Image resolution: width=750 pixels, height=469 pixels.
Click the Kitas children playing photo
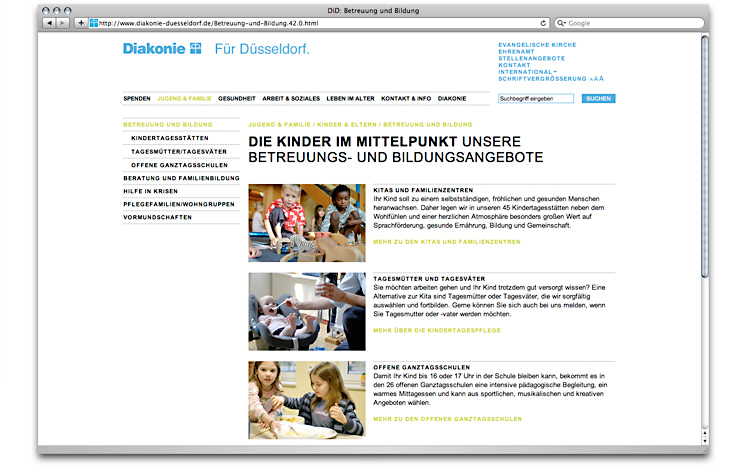tap(307, 223)
